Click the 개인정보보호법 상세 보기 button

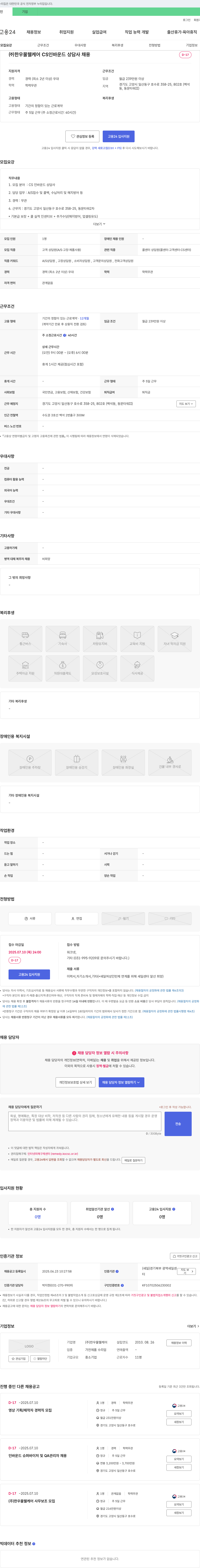pos(76,1082)
